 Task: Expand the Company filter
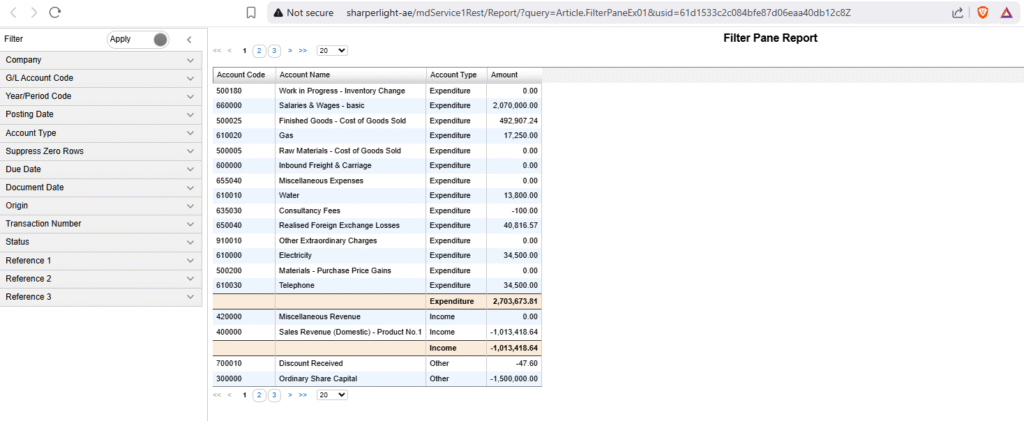101,60
